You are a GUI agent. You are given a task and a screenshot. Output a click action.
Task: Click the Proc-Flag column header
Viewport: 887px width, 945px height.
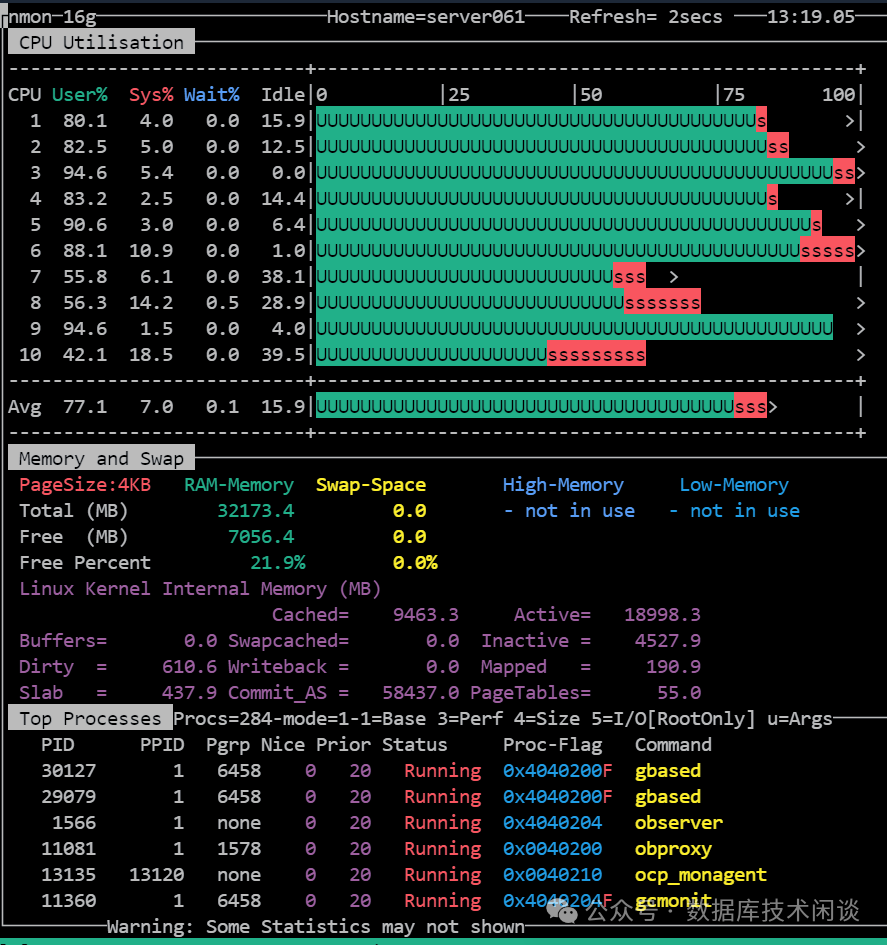click(x=553, y=744)
